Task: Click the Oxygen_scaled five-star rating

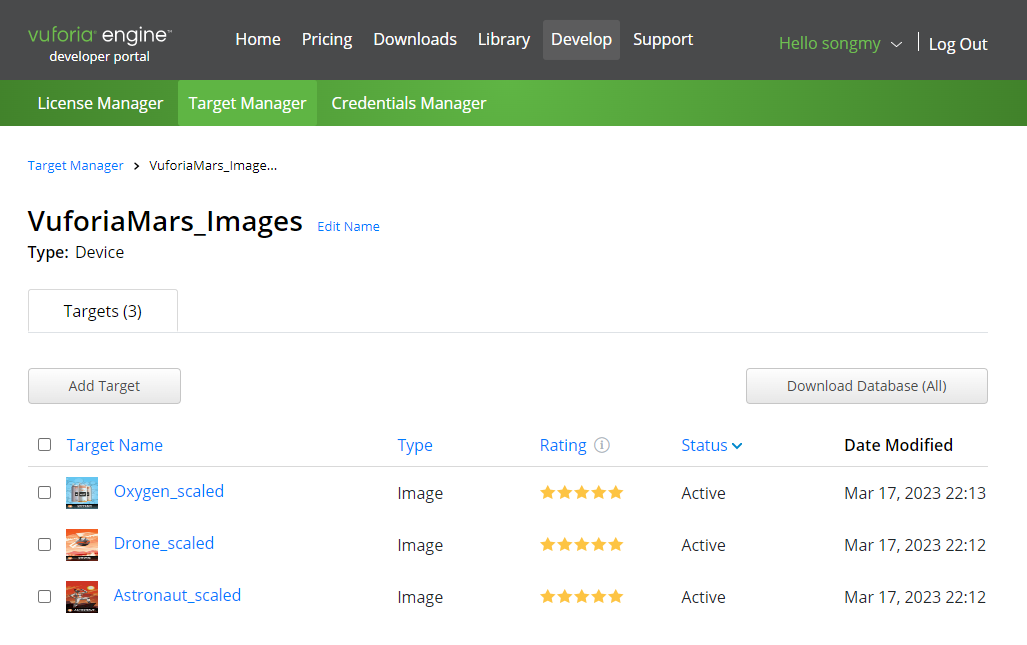Action: tap(581, 492)
